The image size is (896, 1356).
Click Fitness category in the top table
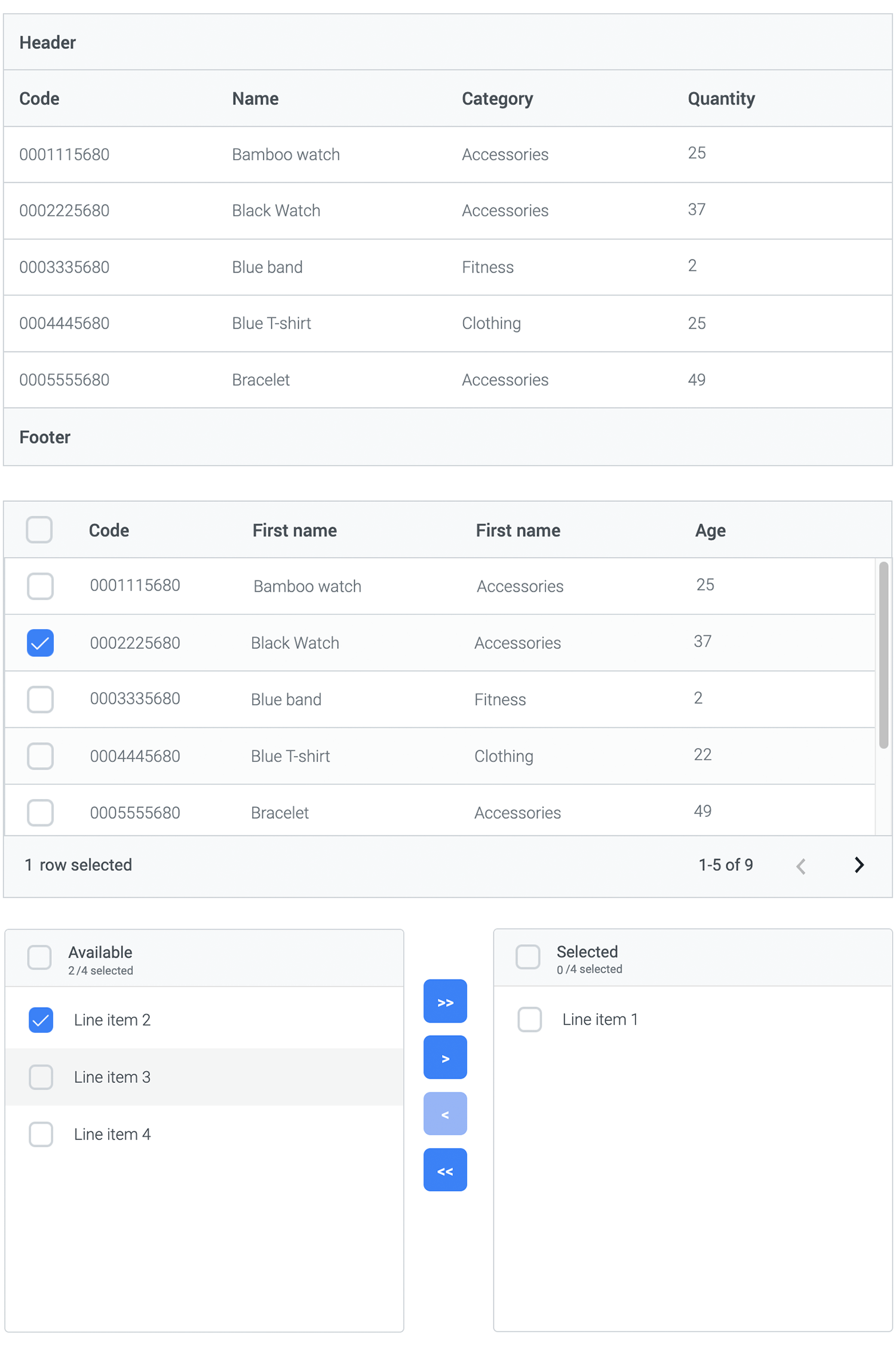pyautogui.click(x=487, y=267)
